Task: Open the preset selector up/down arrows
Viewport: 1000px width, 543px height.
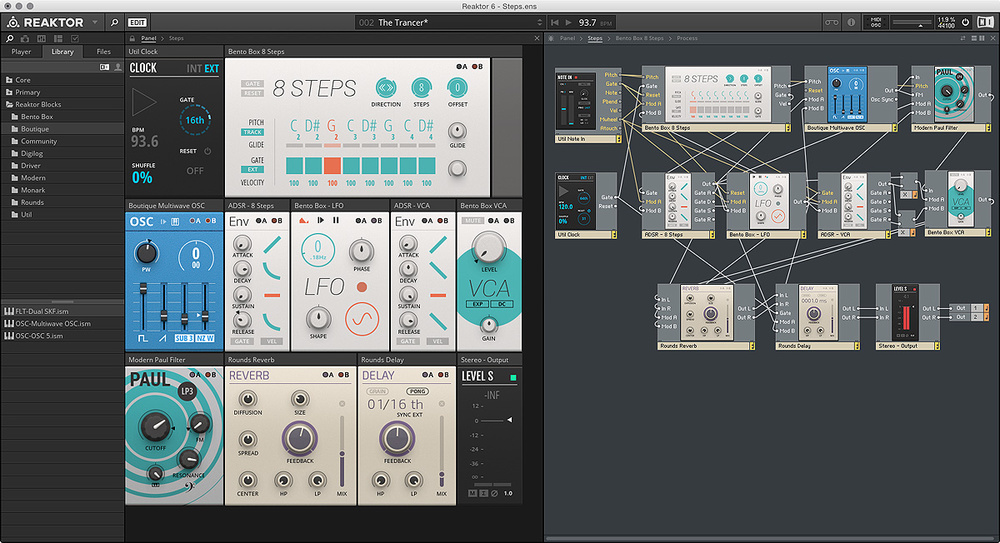Action: point(542,22)
